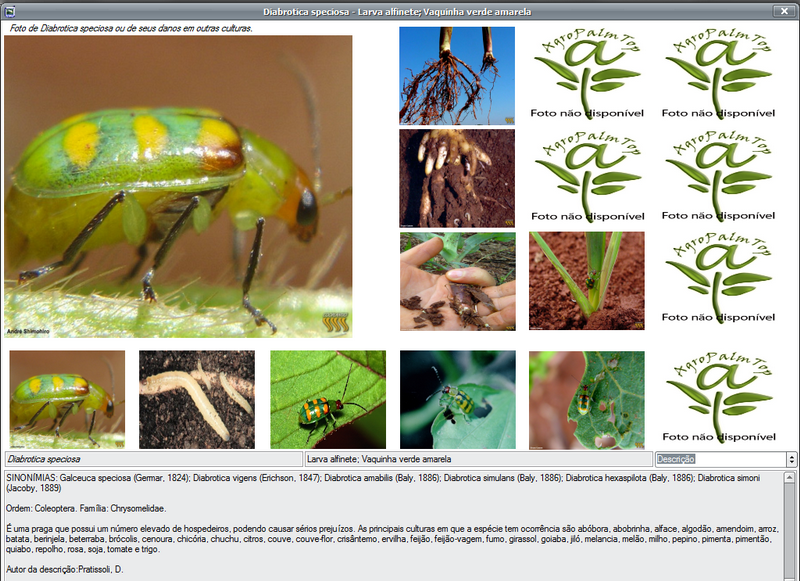
Task: Select the photo of a hand holding soil
Action: click(458, 281)
